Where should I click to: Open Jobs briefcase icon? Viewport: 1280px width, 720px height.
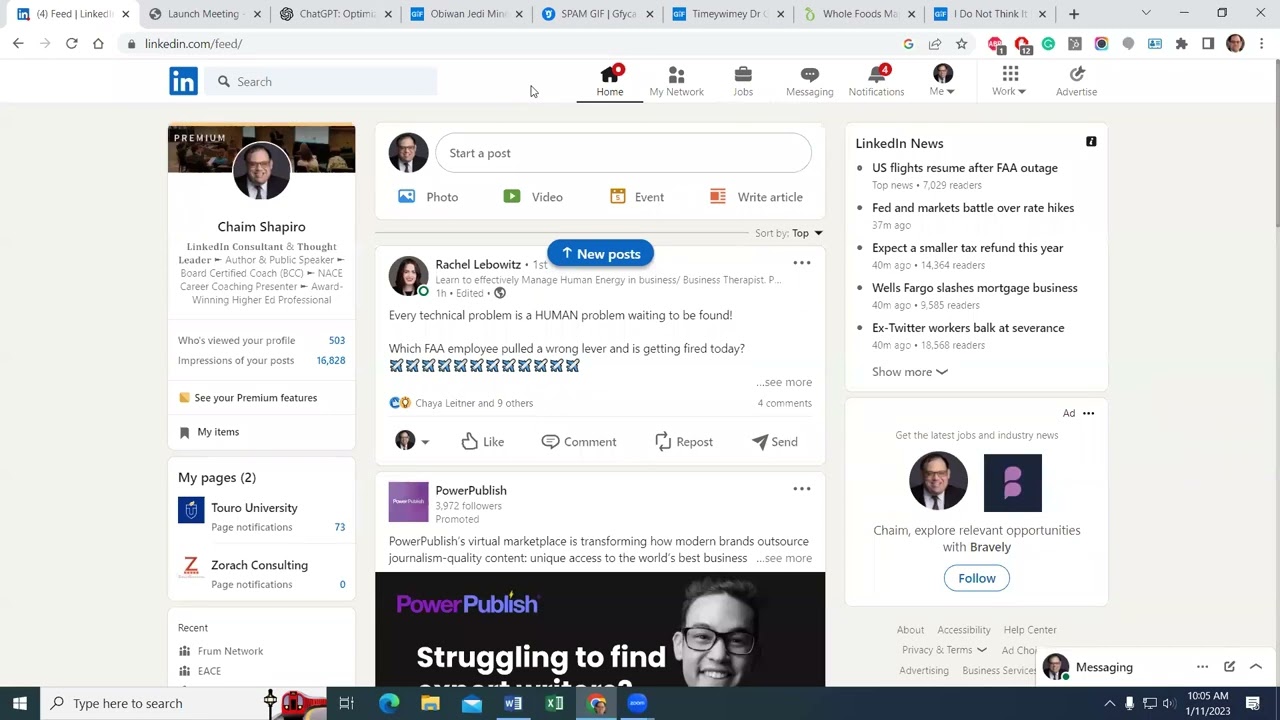tap(743, 81)
